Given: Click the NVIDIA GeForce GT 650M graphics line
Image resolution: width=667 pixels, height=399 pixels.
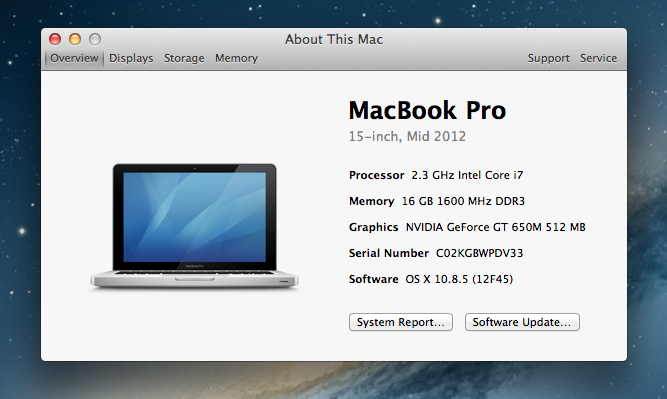Looking at the screenshot, I should 467,227.
